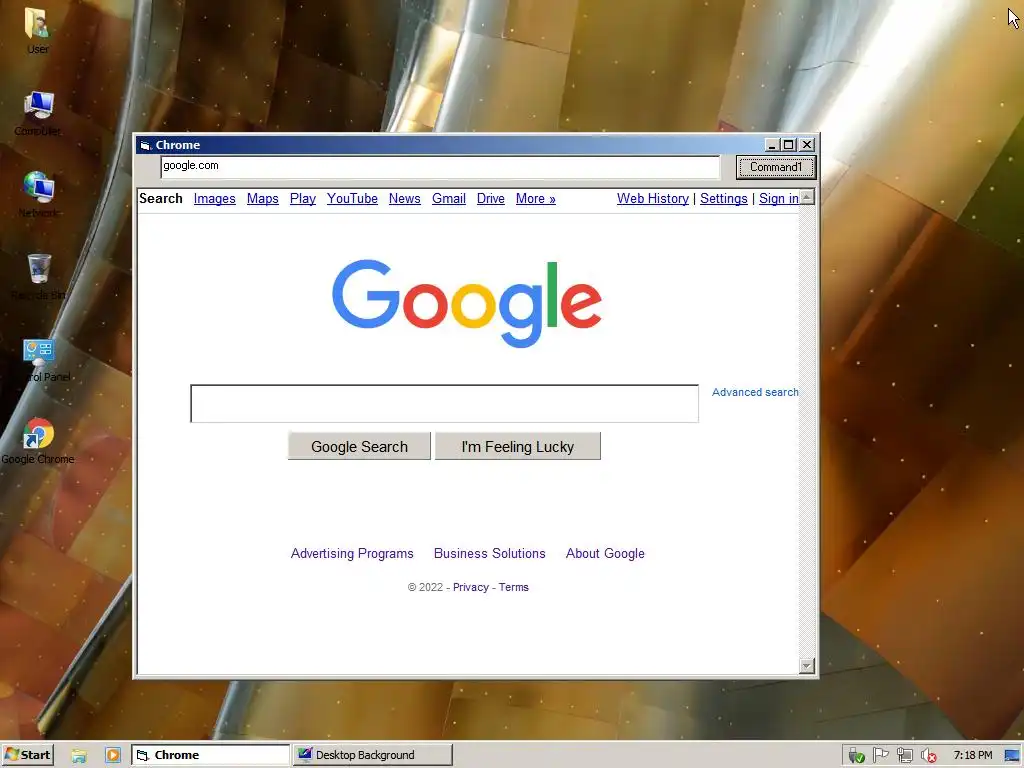
Task: Click the Chrome window title bar icon
Action: pyautogui.click(x=145, y=145)
